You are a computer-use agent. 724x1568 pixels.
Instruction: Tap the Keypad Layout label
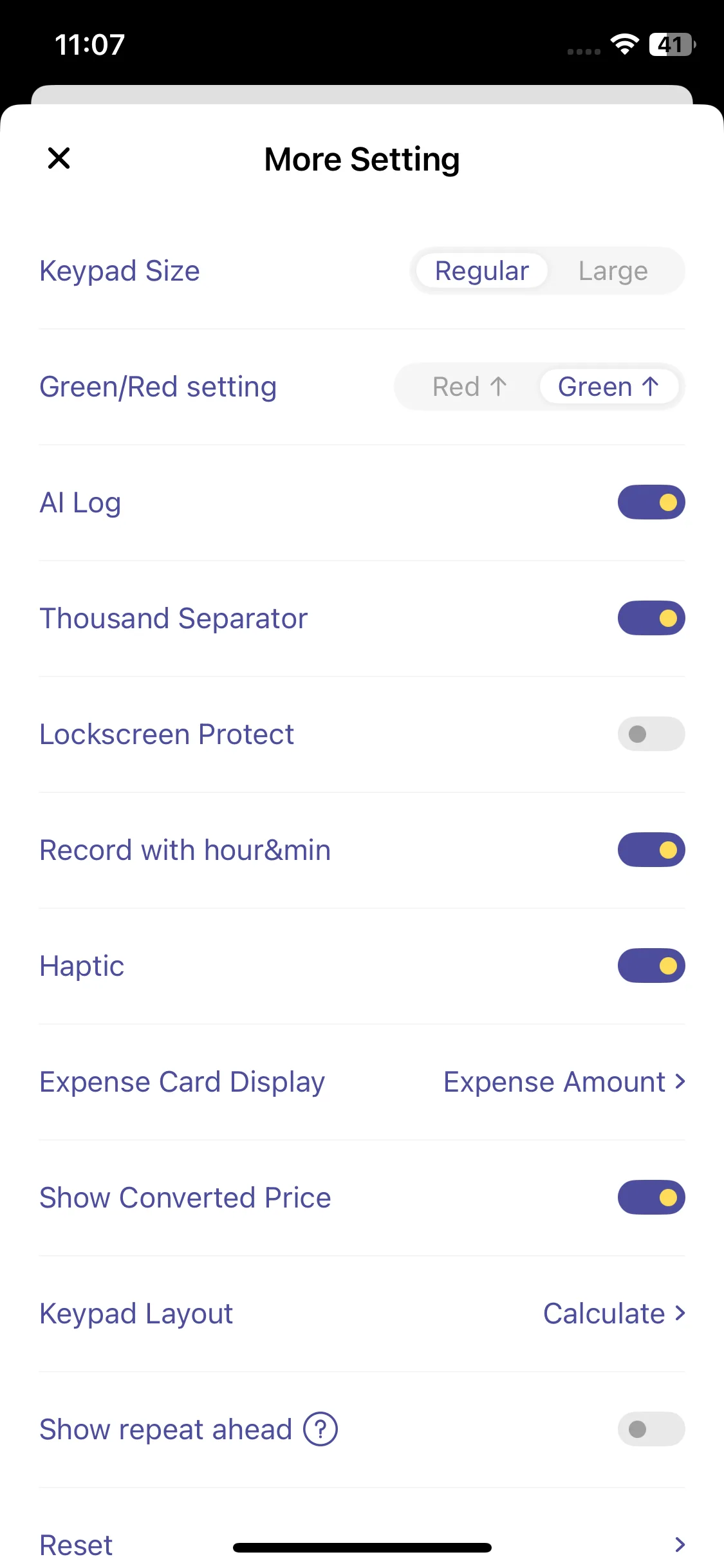tap(136, 1313)
